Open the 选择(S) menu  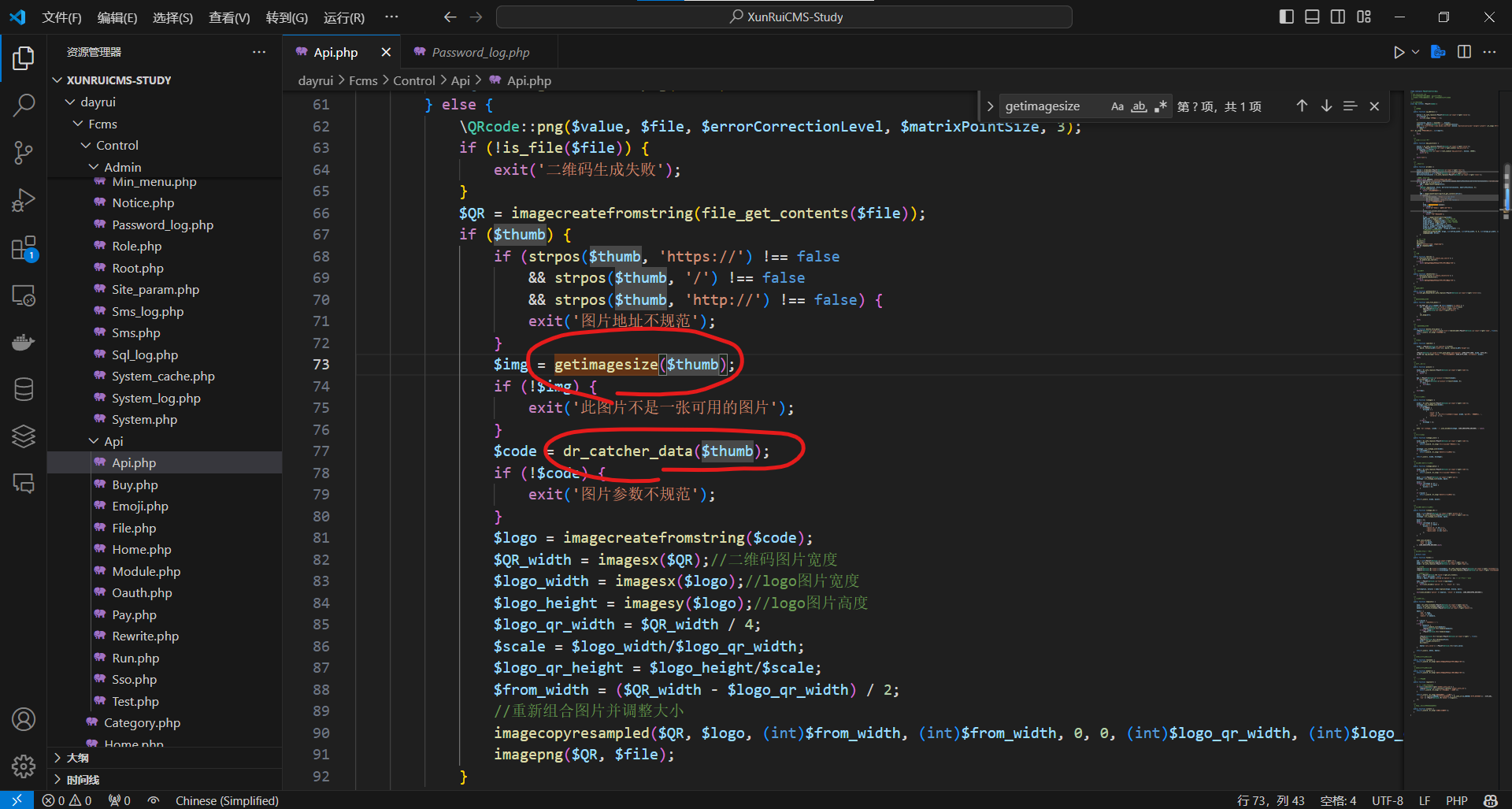[172, 17]
